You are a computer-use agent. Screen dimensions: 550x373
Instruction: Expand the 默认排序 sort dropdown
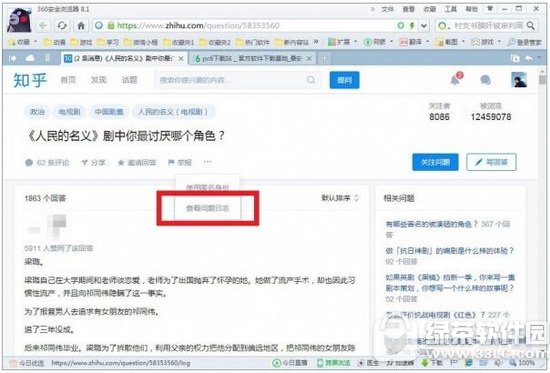coord(340,198)
